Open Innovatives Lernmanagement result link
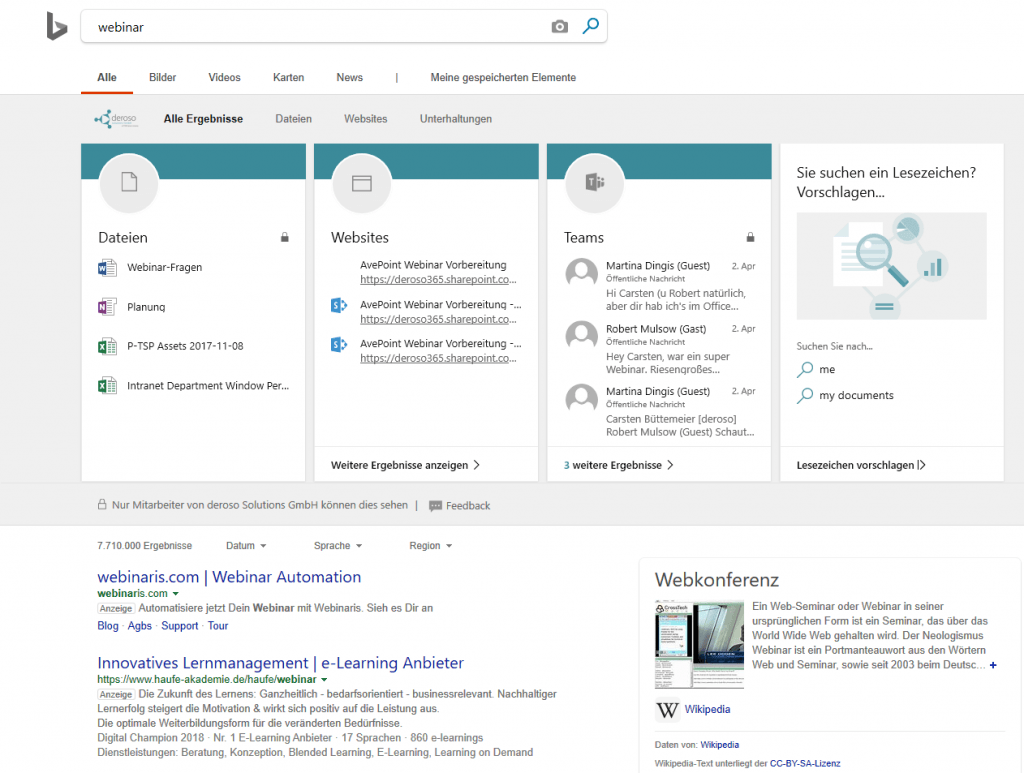The height and width of the screenshot is (773, 1024). [280, 663]
